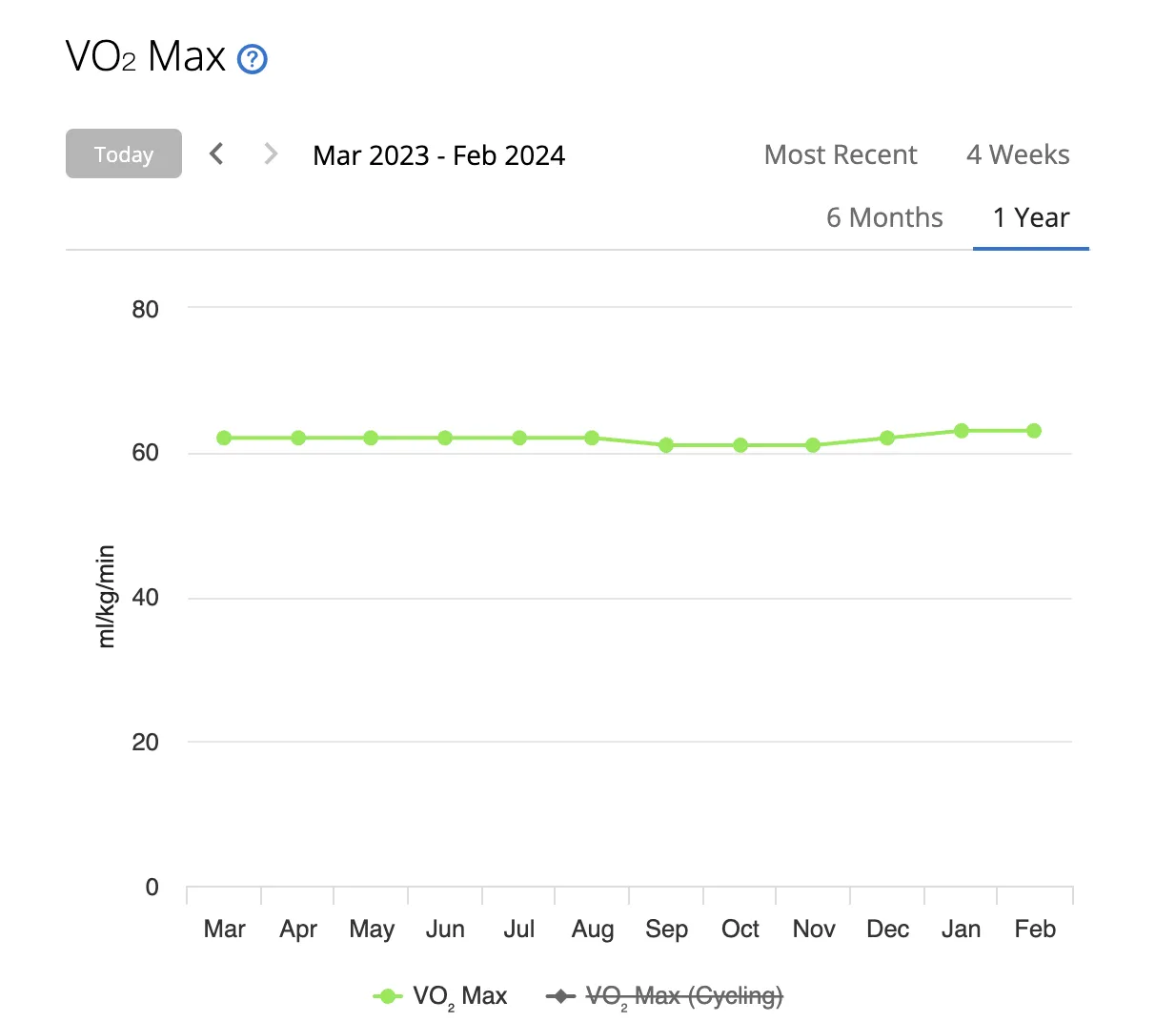This screenshot has height=1022, width=1176.
Task: Select the June data point
Action: (x=445, y=439)
